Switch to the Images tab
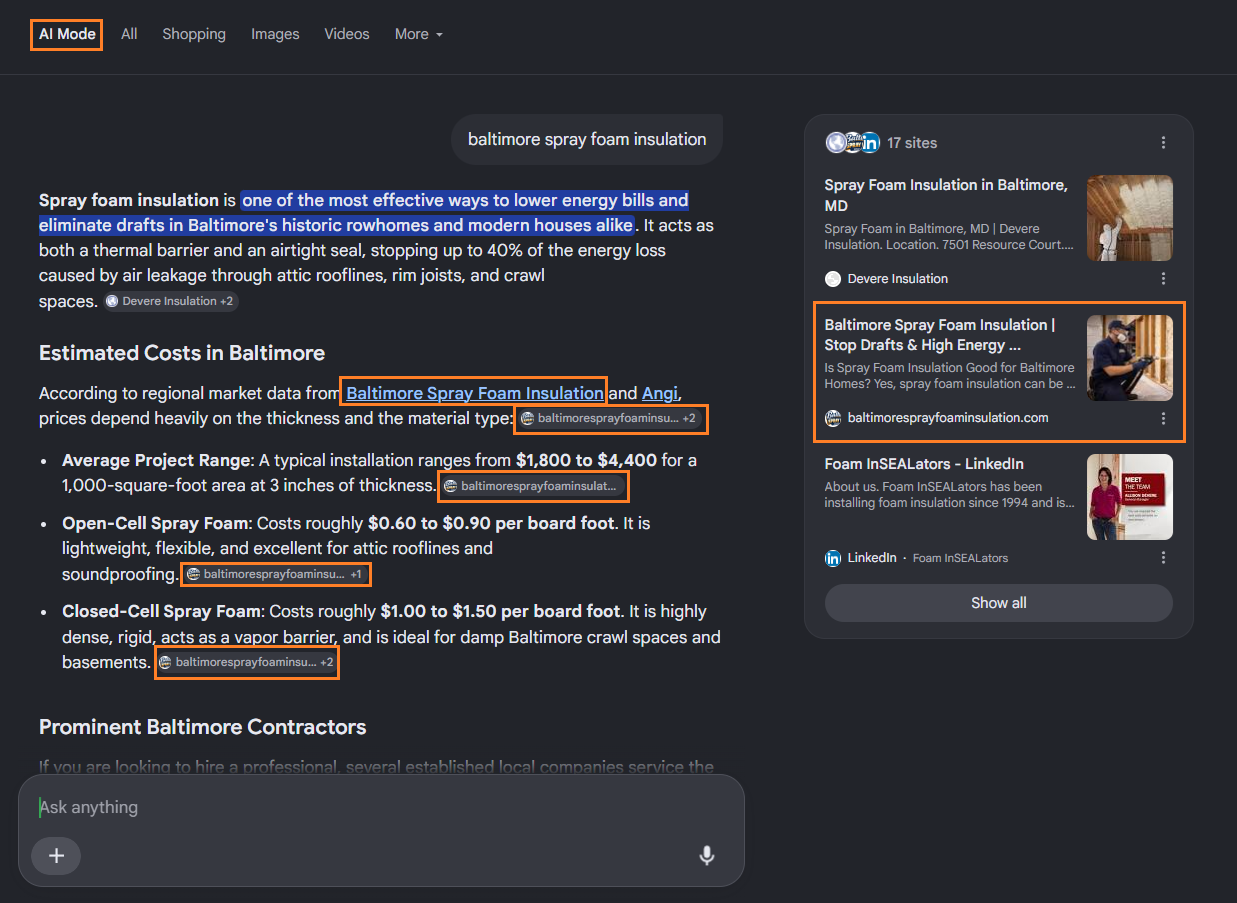1237x903 pixels. (275, 34)
